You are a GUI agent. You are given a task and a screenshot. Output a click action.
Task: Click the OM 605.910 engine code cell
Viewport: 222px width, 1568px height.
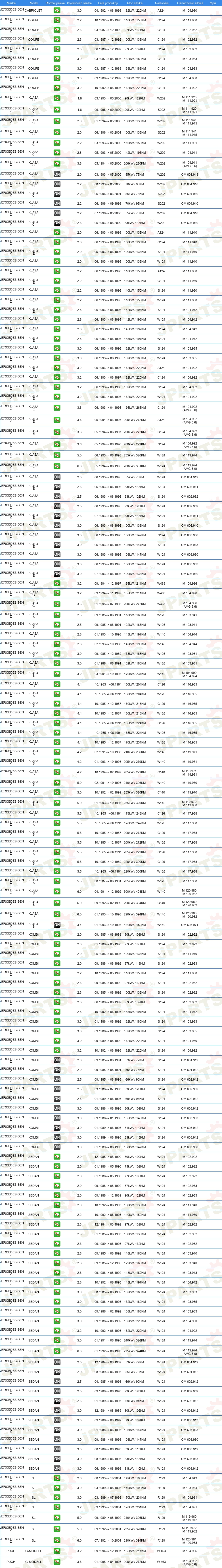point(190,223)
